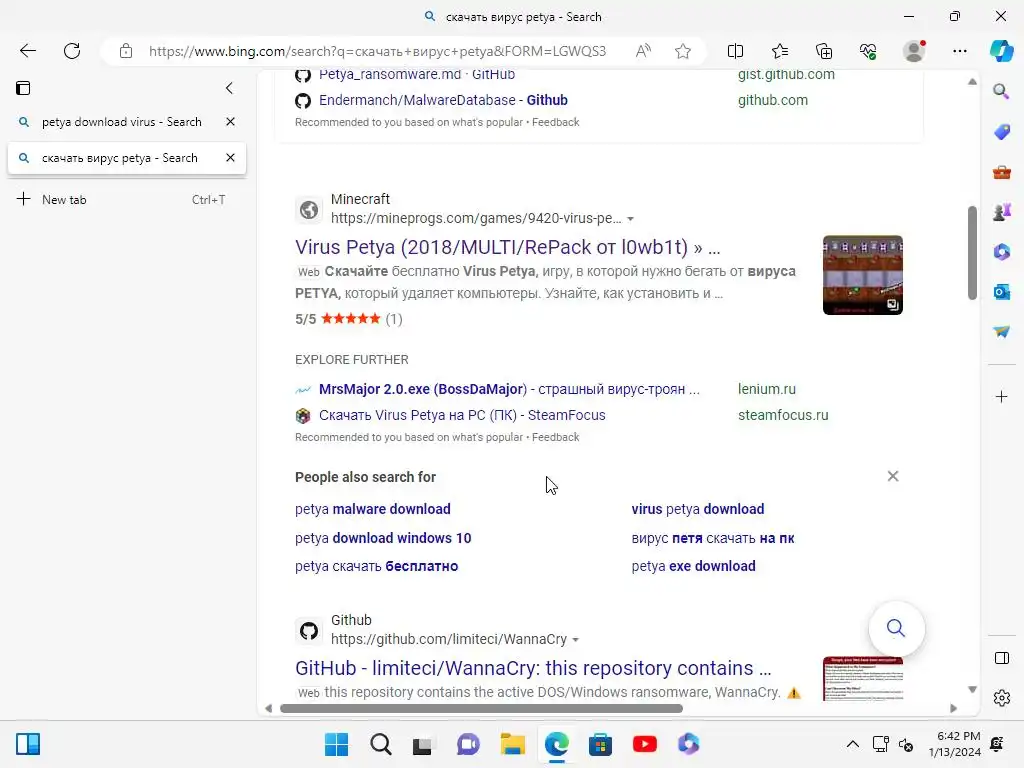
Task: Switch to 'petya download virus' tab
Action: click(x=122, y=122)
